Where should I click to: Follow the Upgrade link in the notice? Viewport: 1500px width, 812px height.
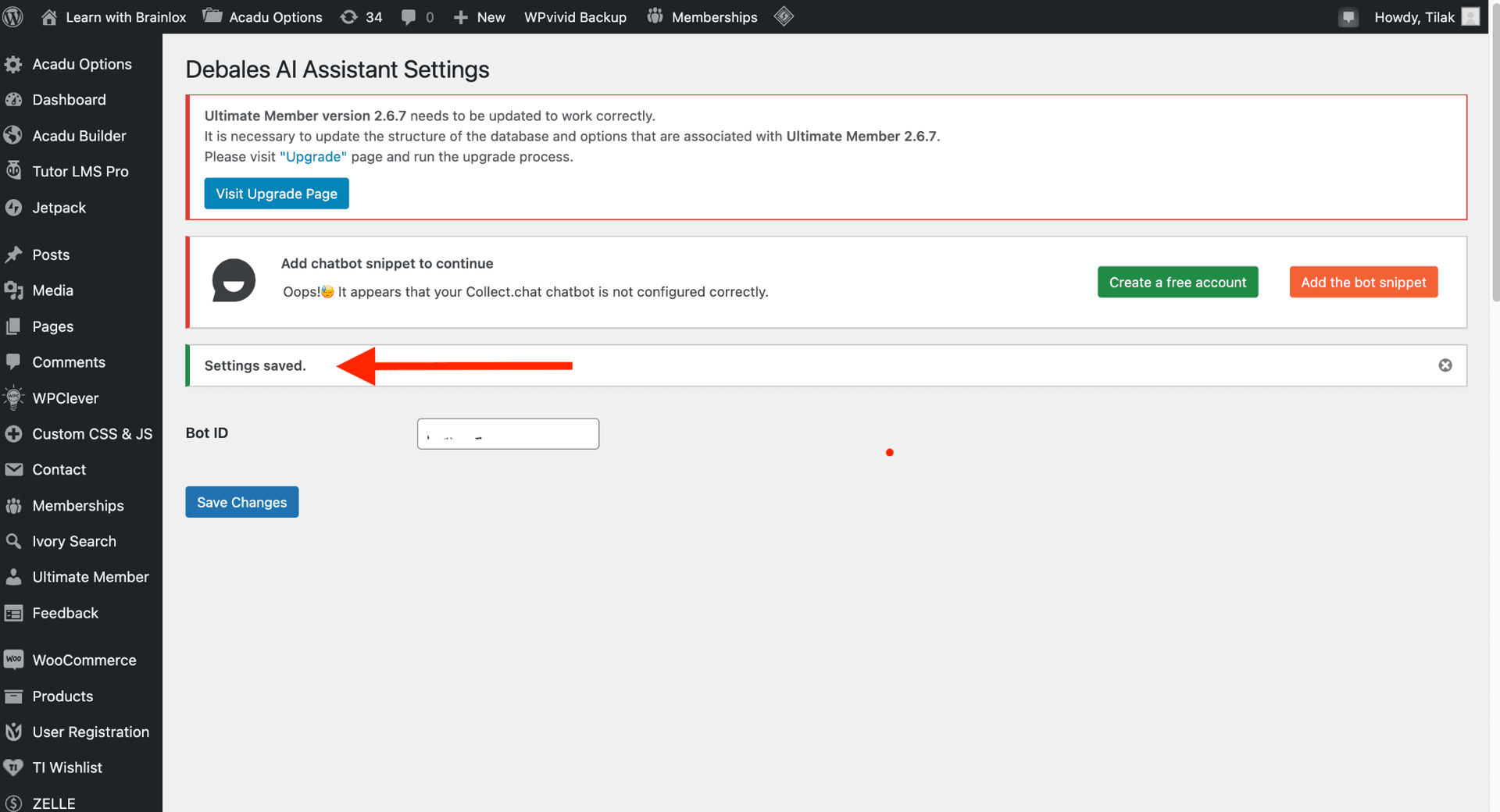click(x=312, y=156)
